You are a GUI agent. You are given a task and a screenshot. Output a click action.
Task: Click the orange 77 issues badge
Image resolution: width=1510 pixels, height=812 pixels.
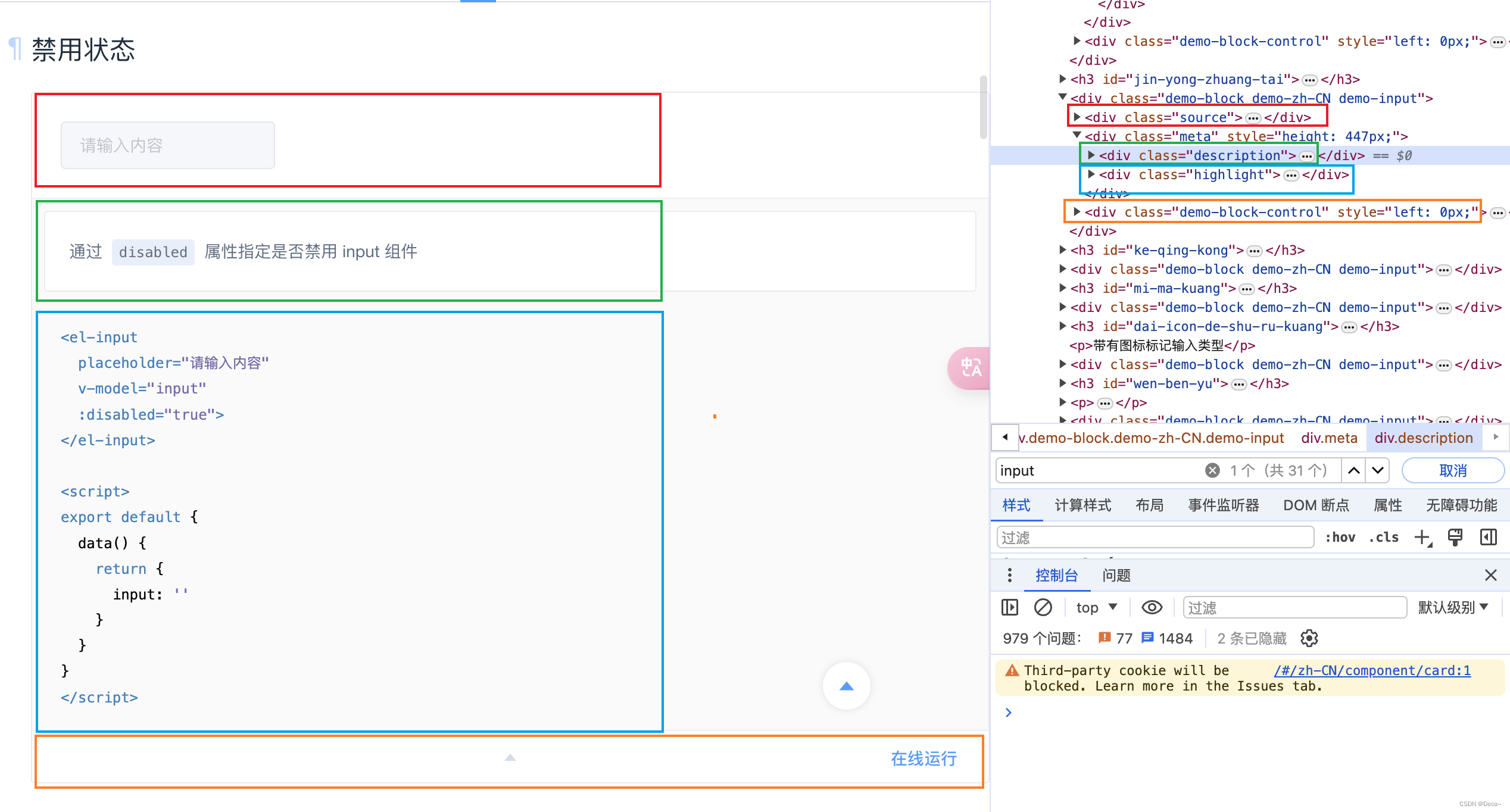tap(1115, 638)
